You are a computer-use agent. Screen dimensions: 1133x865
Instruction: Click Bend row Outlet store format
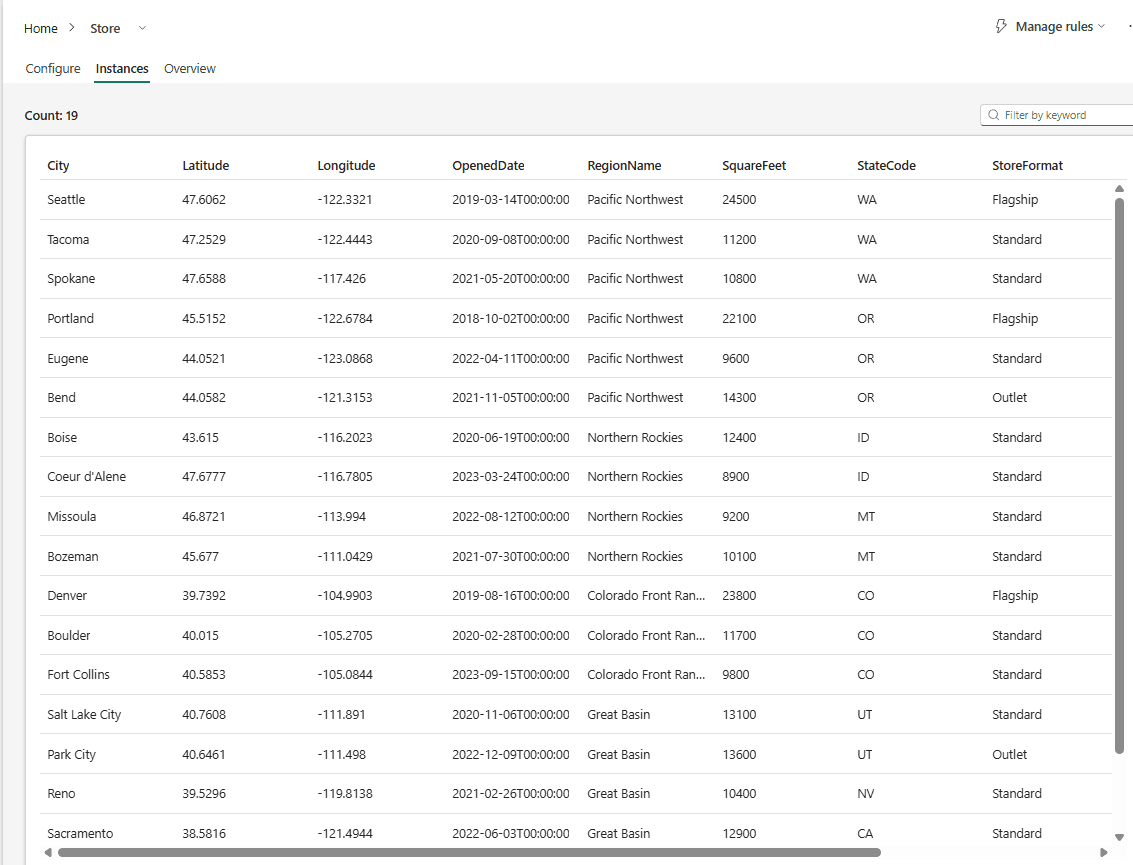tap(1009, 397)
